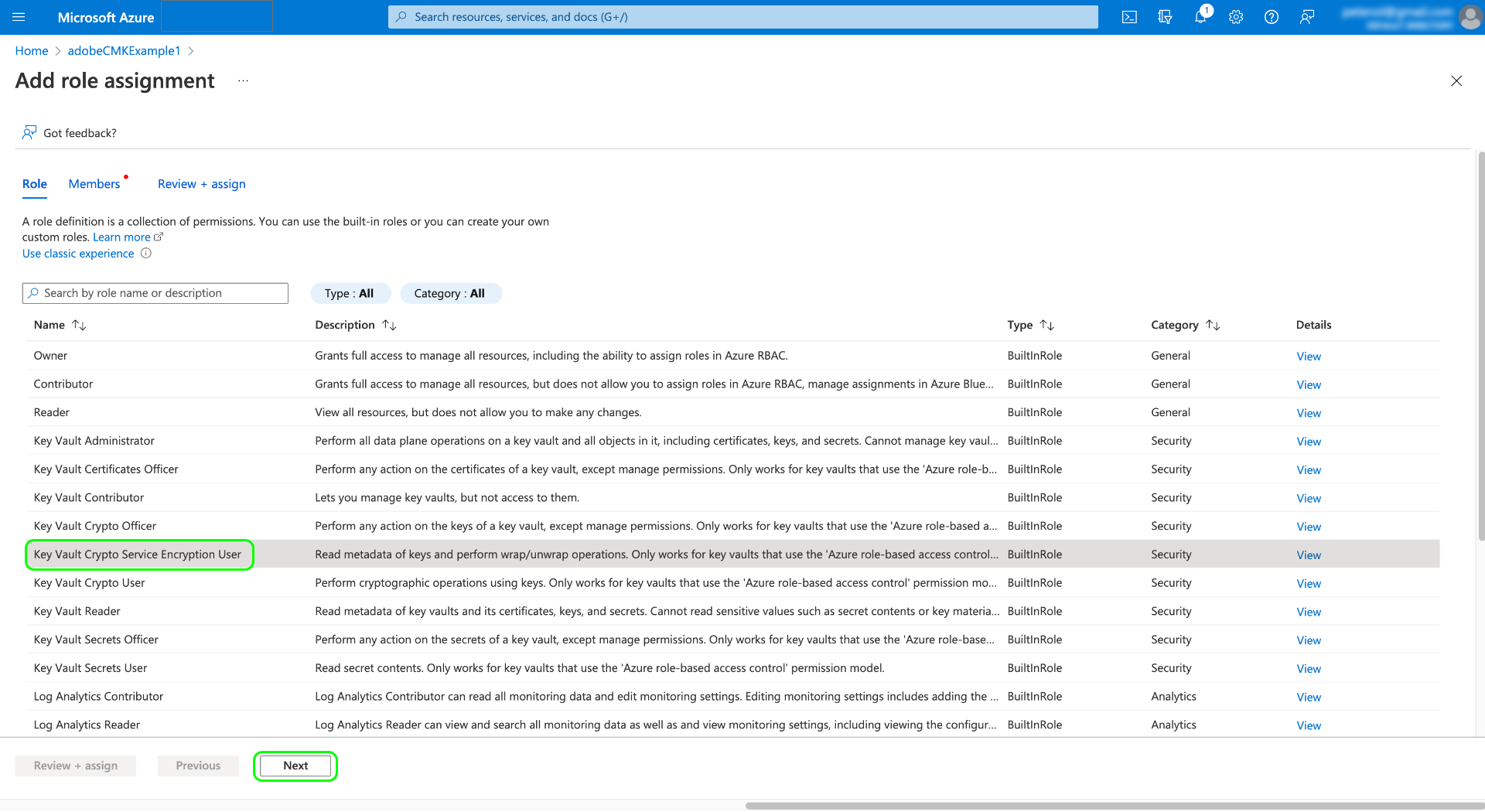Click the horizontal scrollbar at the bottom
The height and width of the screenshot is (812, 1485).
[1114, 806]
